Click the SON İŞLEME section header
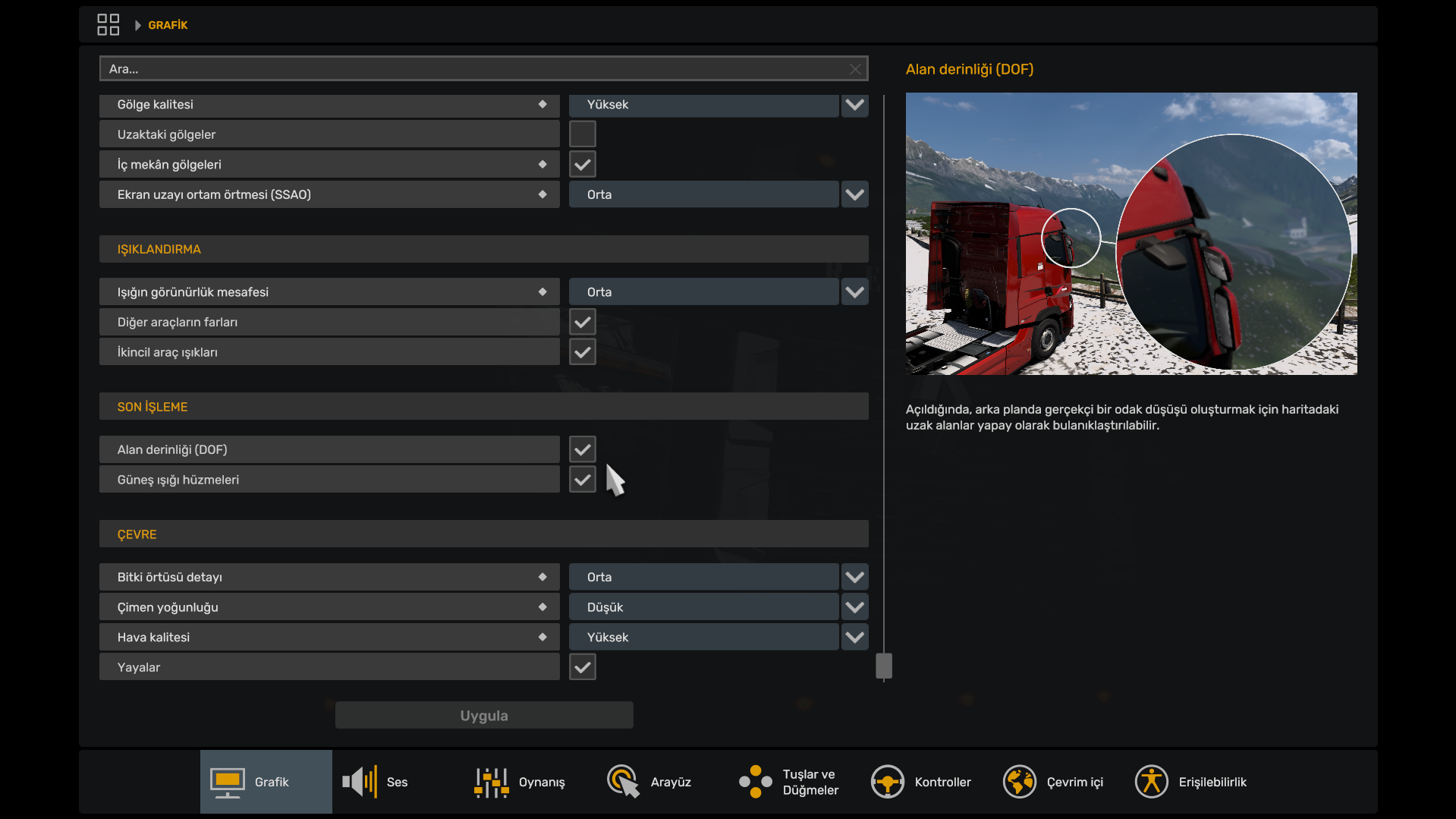Viewport: 1456px width, 819px height. point(484,407)
